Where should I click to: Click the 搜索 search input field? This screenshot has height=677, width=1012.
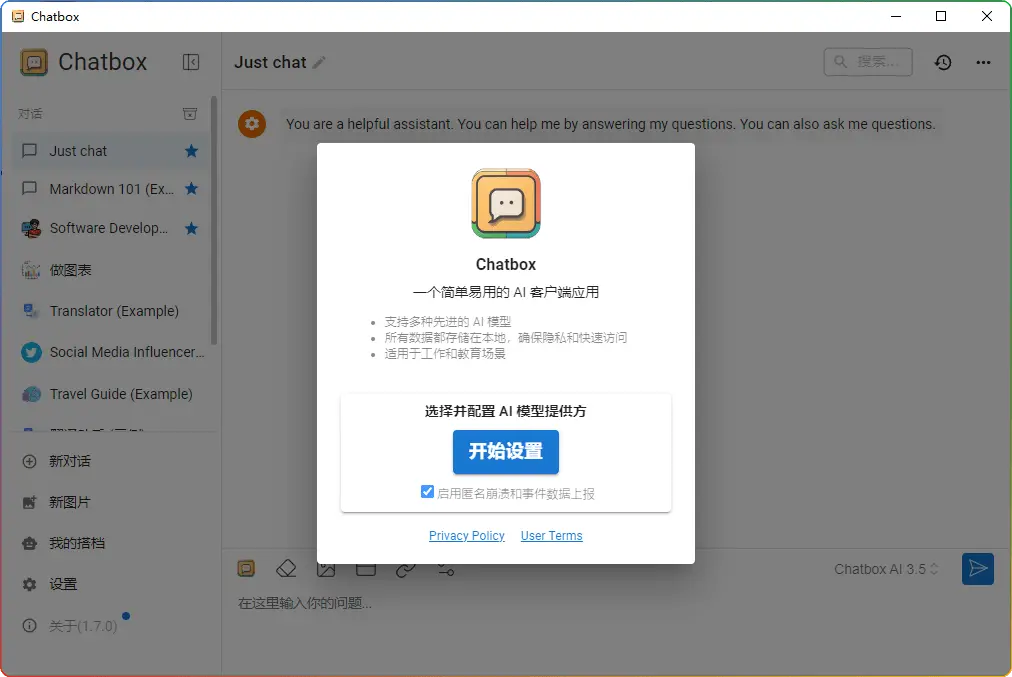coord(869,62)
